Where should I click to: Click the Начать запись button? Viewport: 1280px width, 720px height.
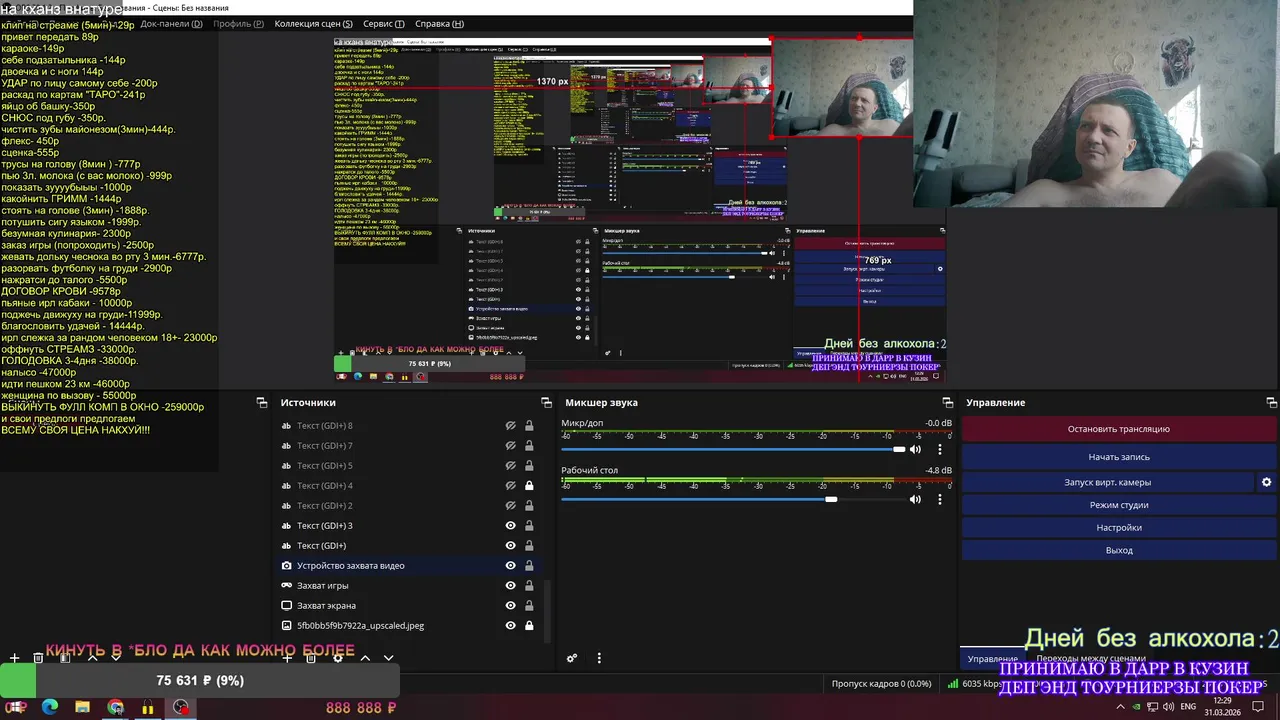pyautogui.click(x=1118, y=457)
